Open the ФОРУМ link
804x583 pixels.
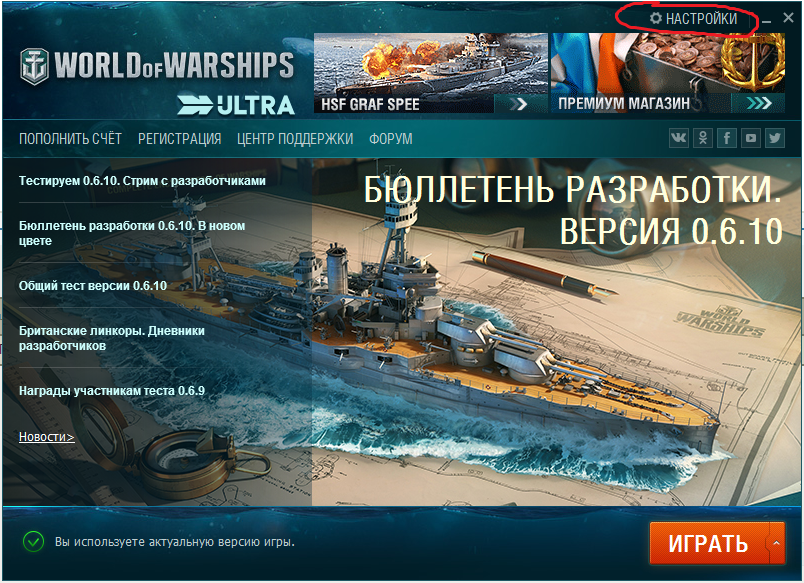(391, 139)
